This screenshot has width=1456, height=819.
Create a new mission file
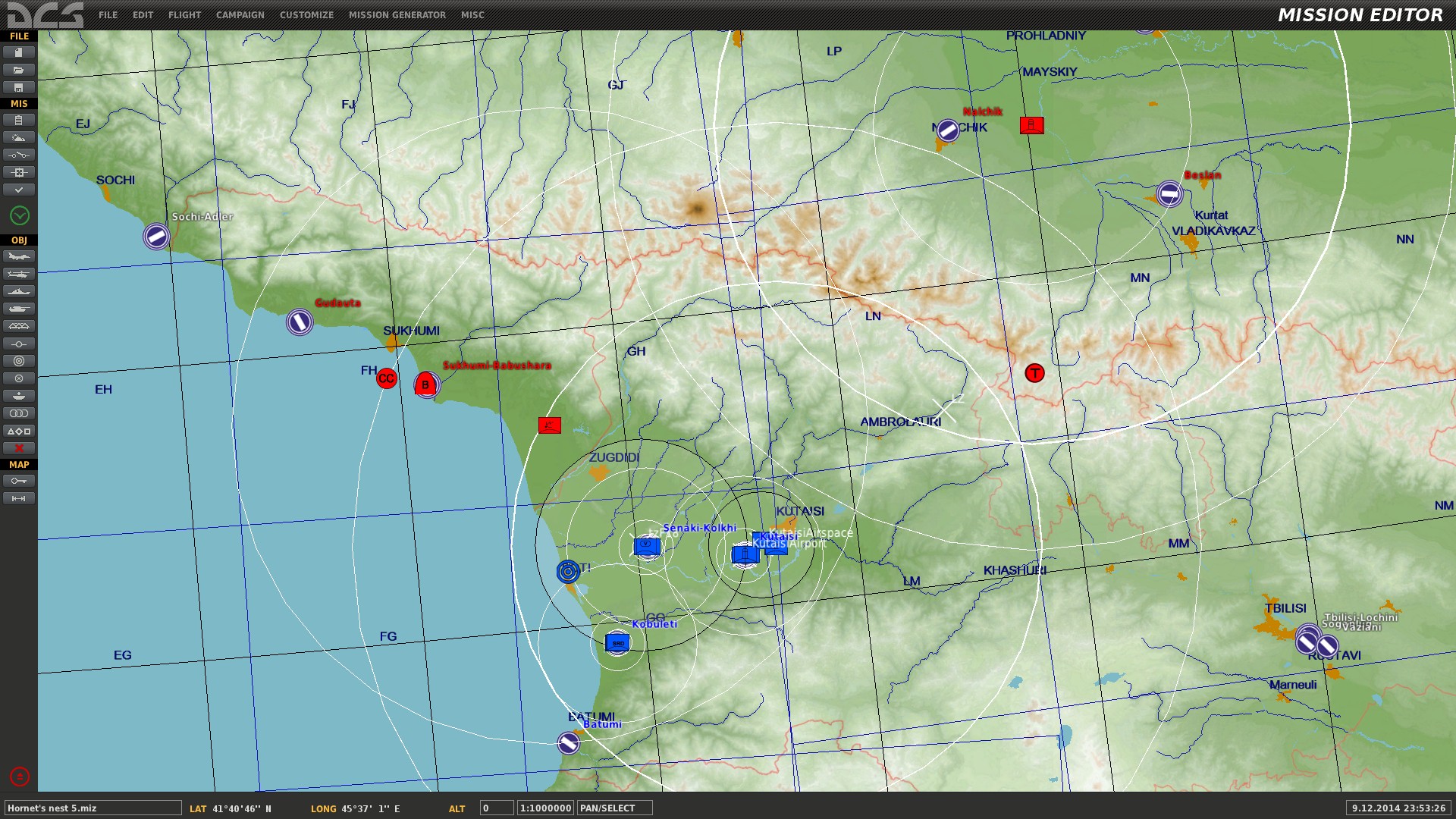(19, 52)
